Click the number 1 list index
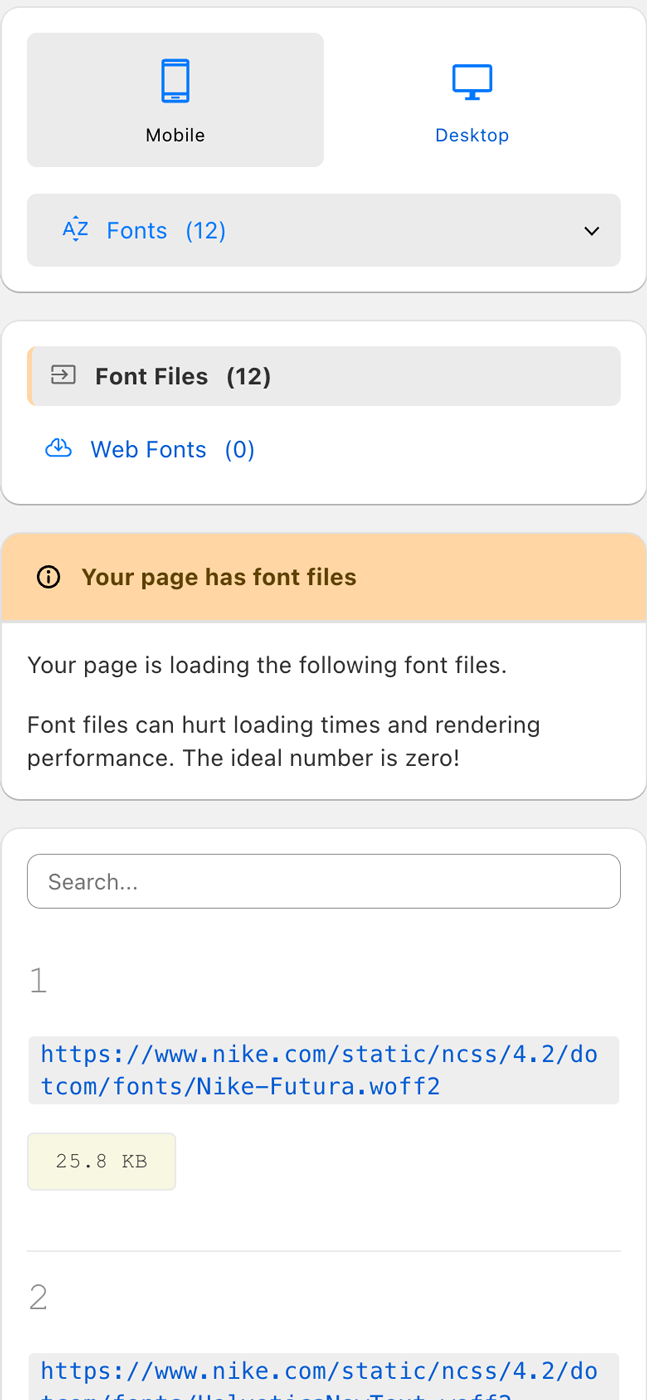The width and height of the screenshot is (647, 1400). pyautogui.click(x=38, y=981)
